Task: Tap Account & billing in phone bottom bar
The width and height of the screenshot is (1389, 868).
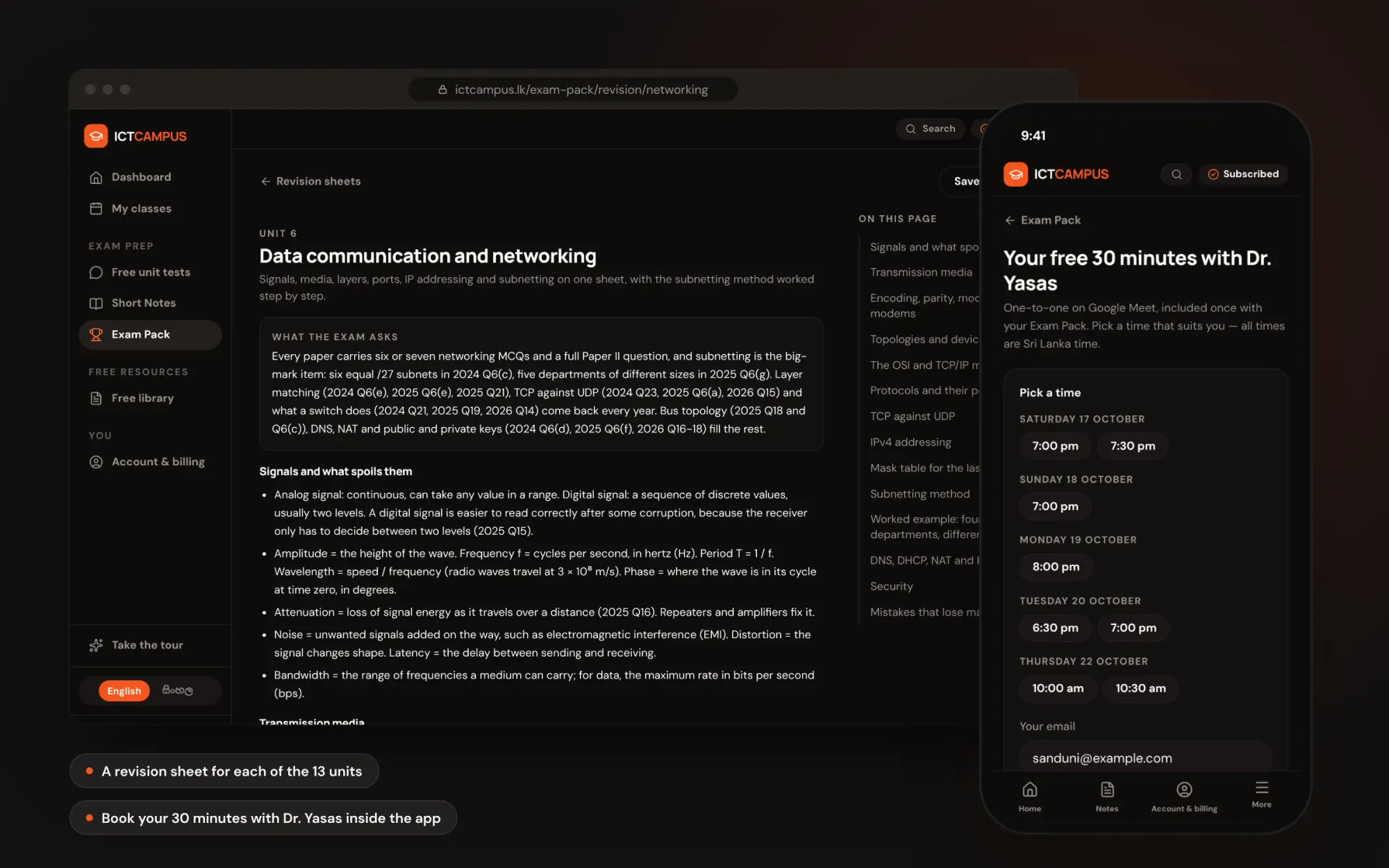Action: 1184,796
